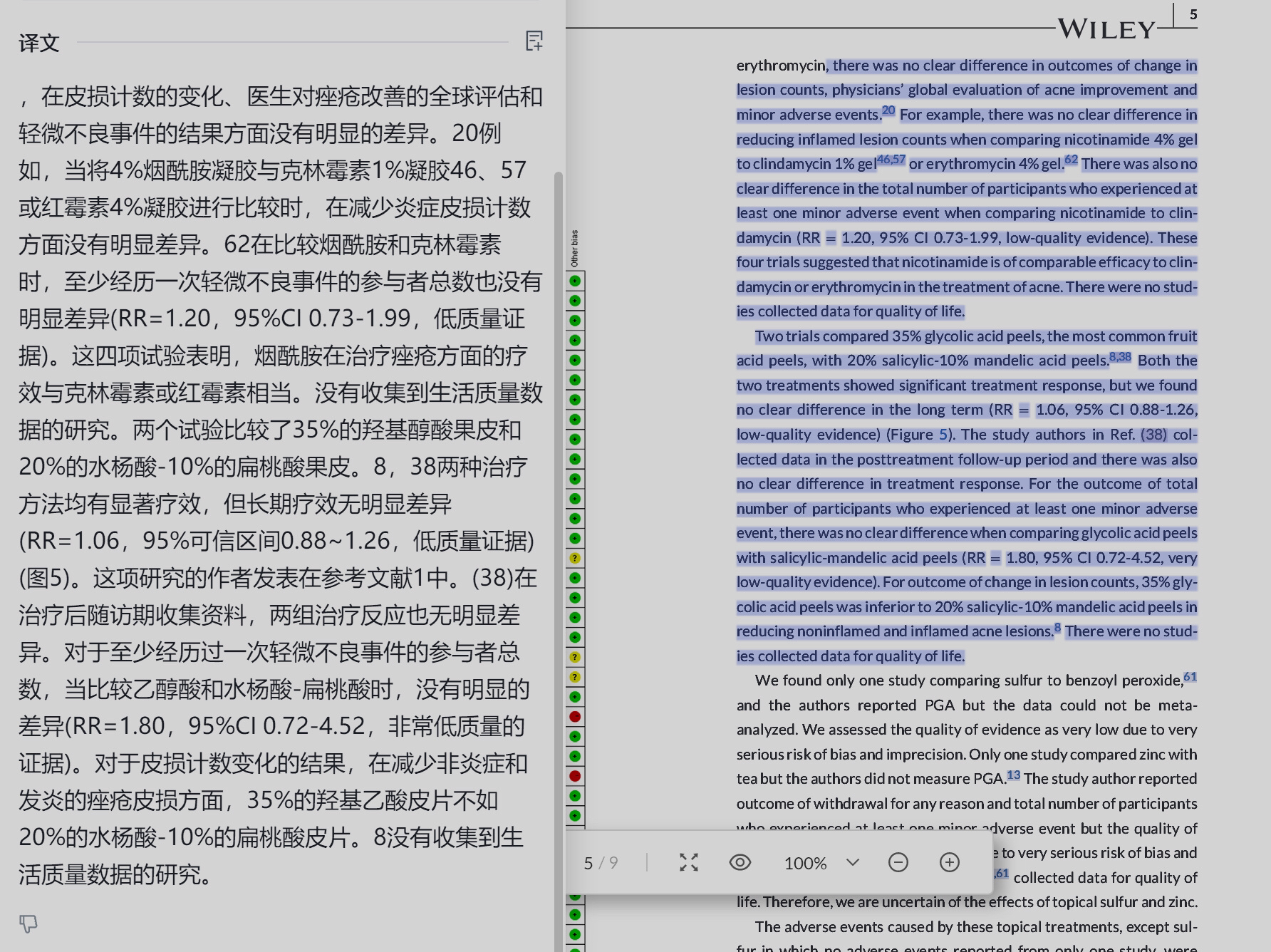1271x952 pixels.
Task: Click the WILEY publisher logo
Action: (x=1106, y=29)
